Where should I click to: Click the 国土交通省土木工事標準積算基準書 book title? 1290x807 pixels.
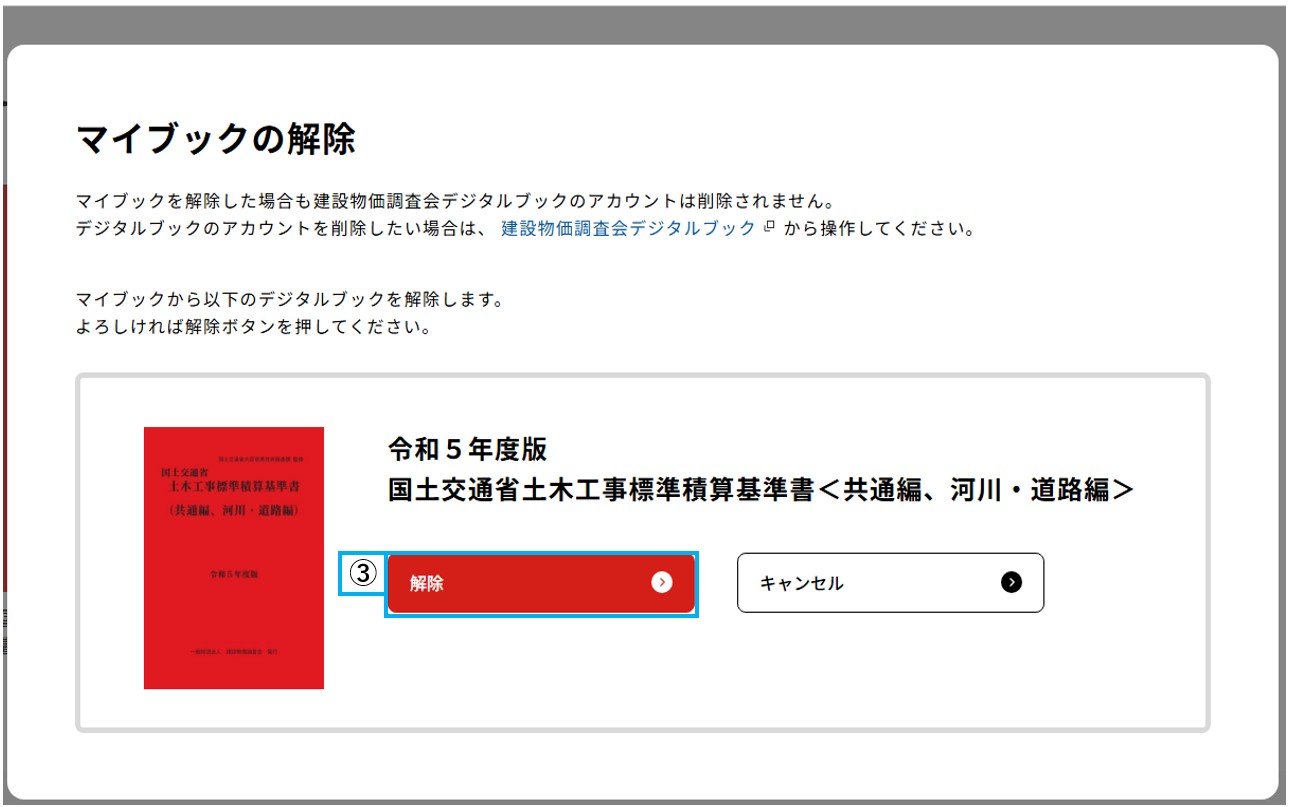click(x=761, y=490)
